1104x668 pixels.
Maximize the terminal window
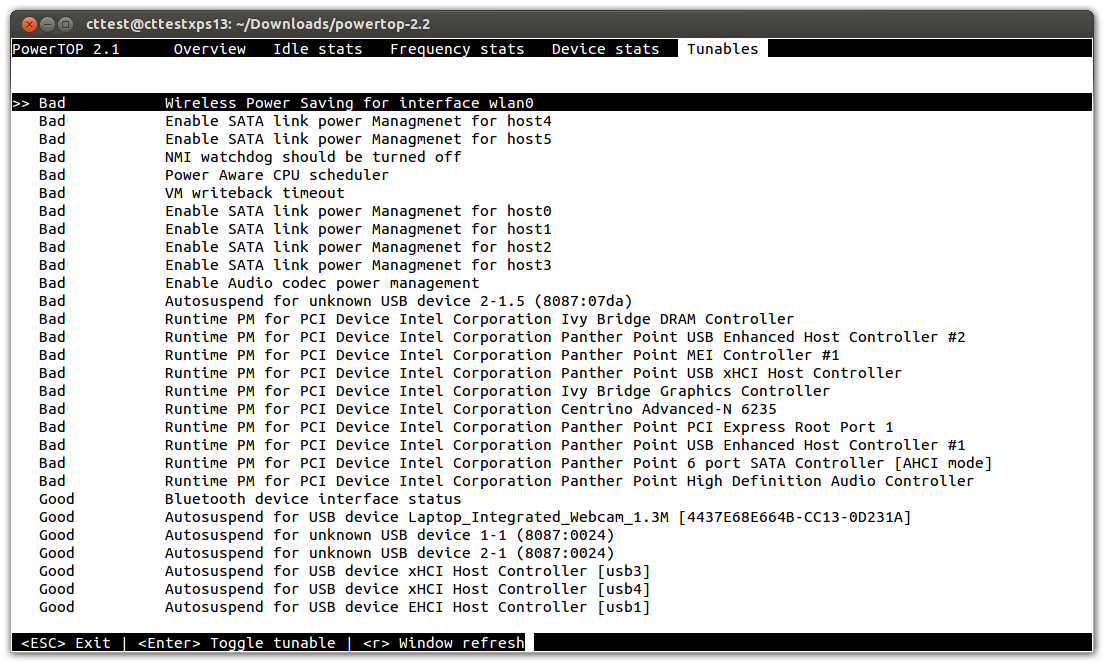click(65, 25)
